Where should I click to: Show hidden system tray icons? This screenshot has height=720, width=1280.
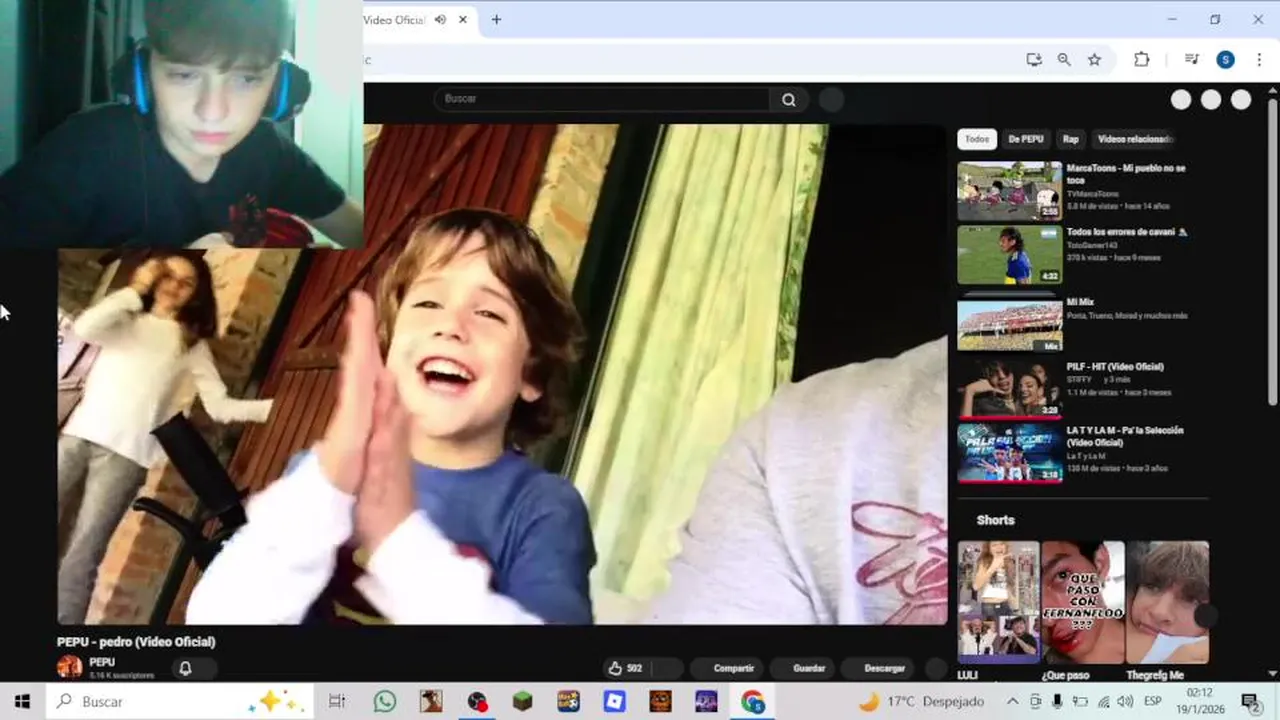(1012, 702)
